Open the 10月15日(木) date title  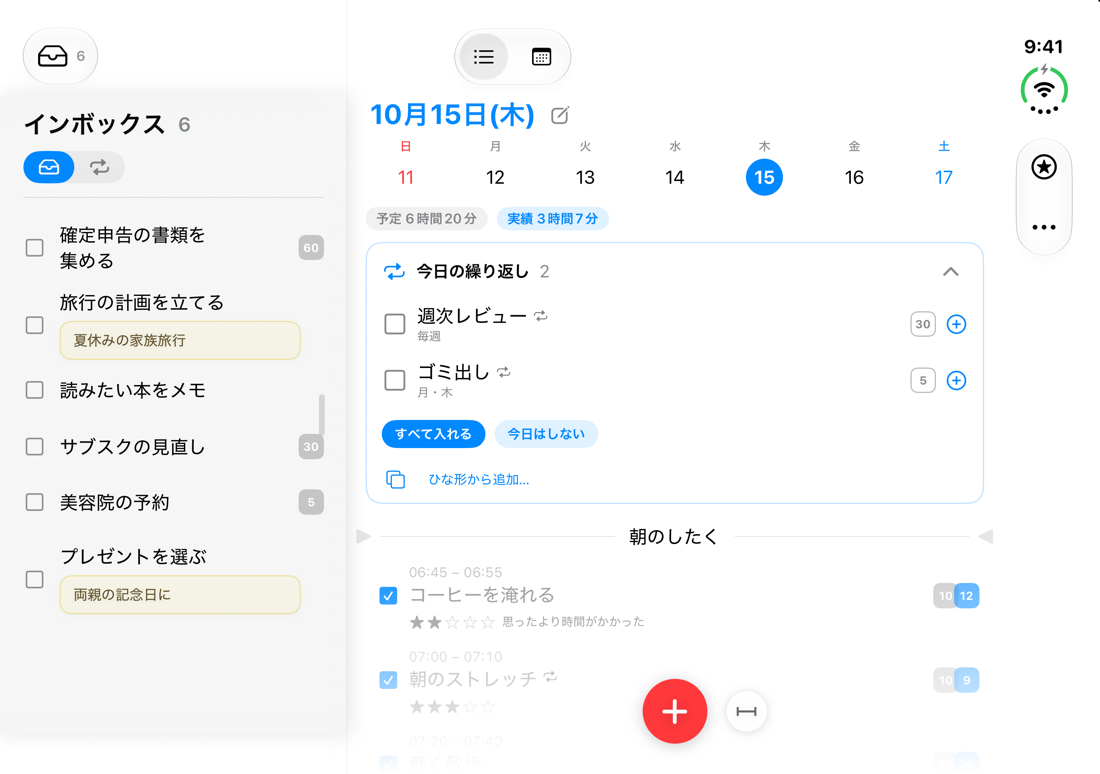click(x=452, y=115)
